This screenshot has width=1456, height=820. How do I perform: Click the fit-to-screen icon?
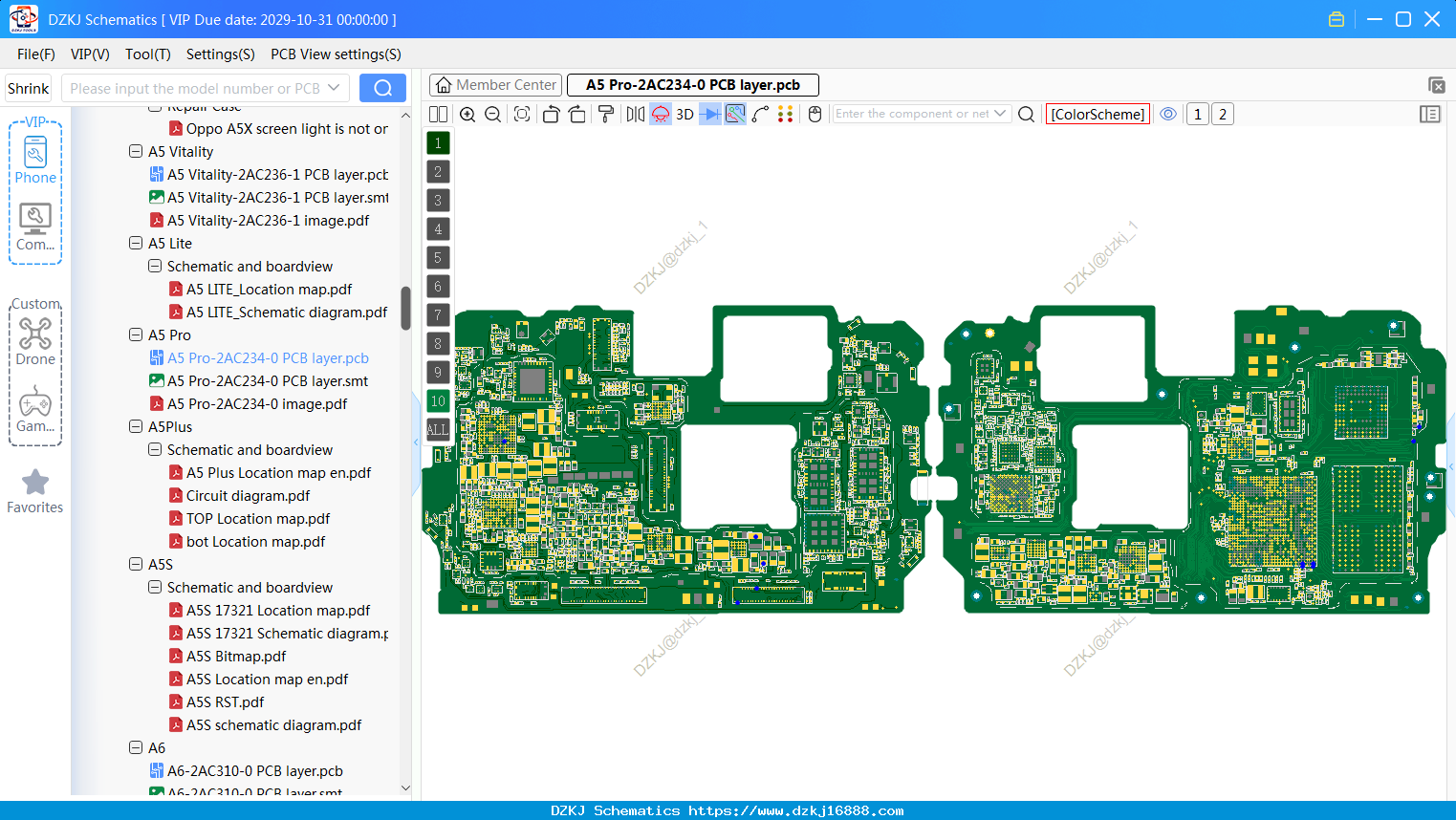point(522,115)
